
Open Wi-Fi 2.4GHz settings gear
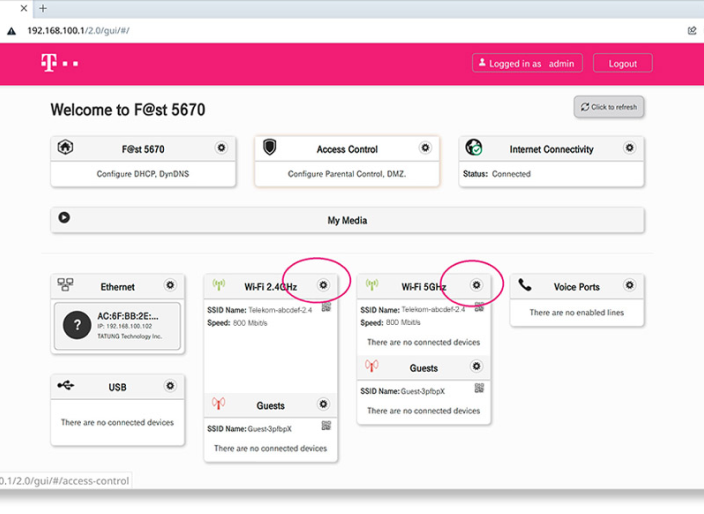coord(323,285)
